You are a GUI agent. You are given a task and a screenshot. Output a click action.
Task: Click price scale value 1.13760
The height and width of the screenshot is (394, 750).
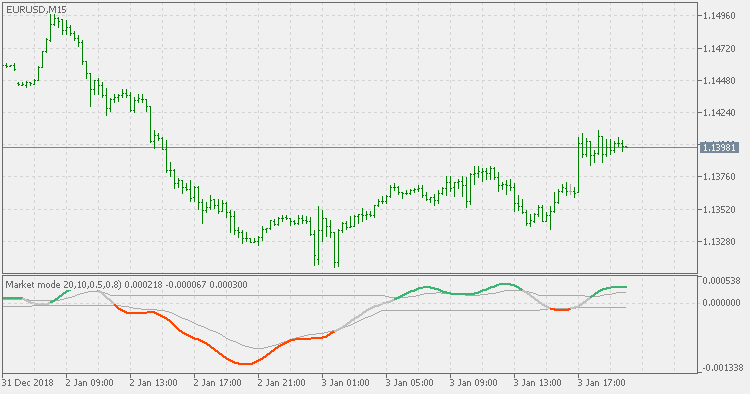pyautogui.click(x=719, y=177)
